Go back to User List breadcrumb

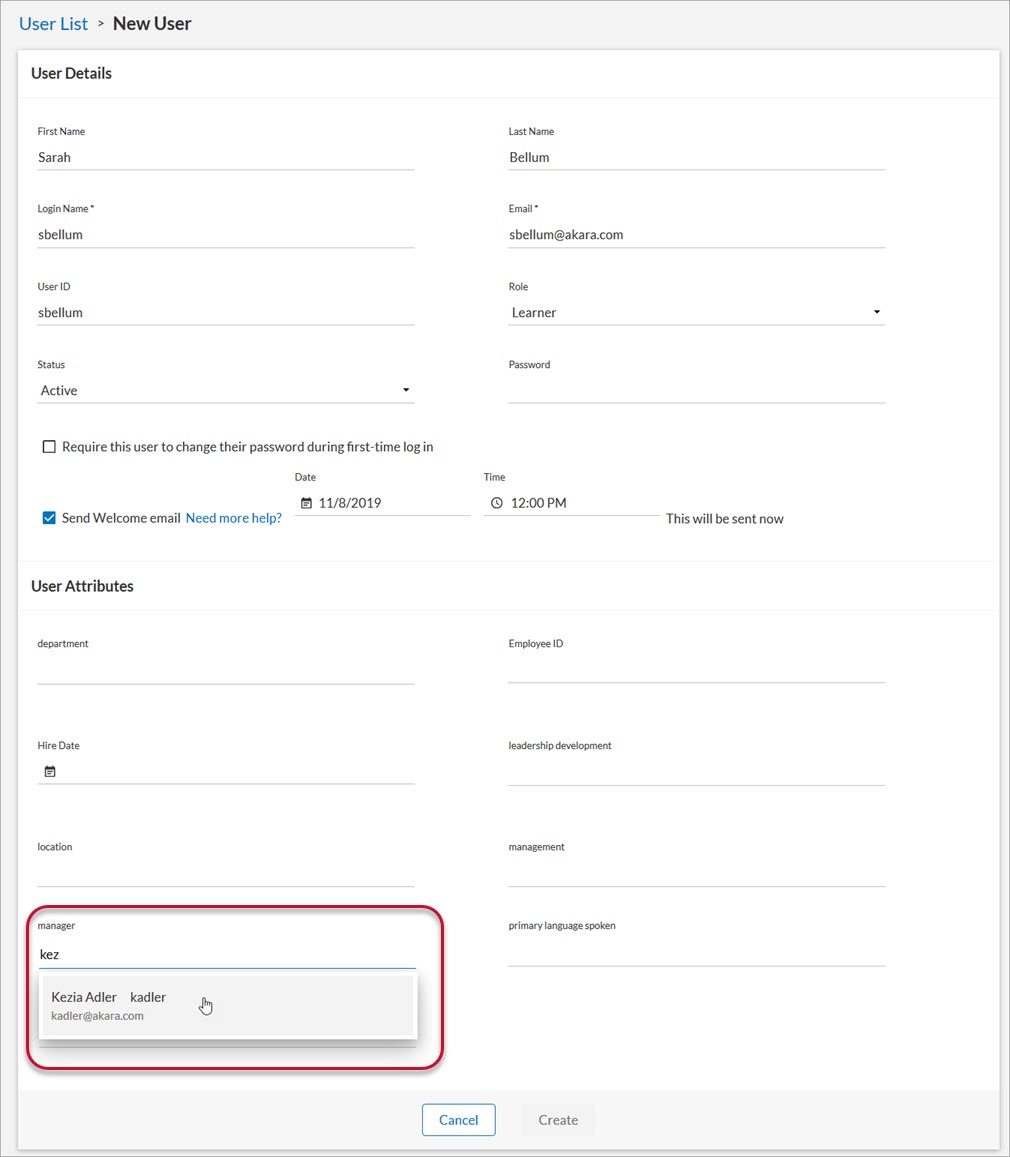coord(53,23)
